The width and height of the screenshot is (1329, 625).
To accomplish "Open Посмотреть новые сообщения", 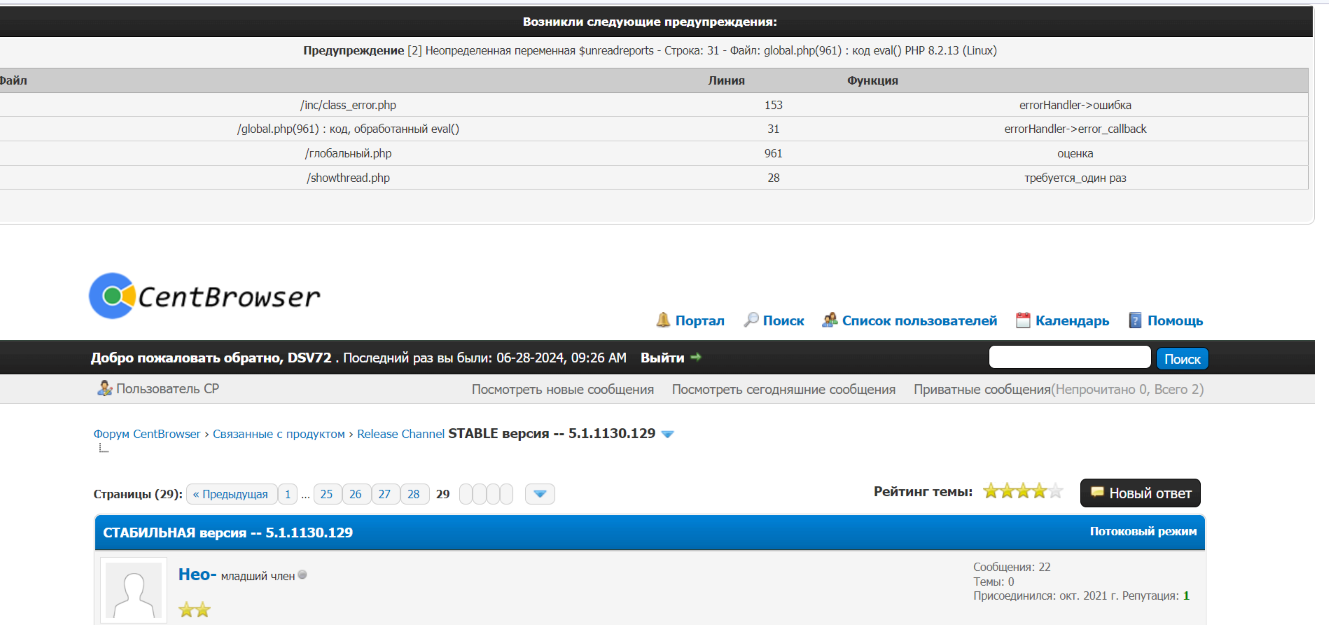I will point(563,389).
